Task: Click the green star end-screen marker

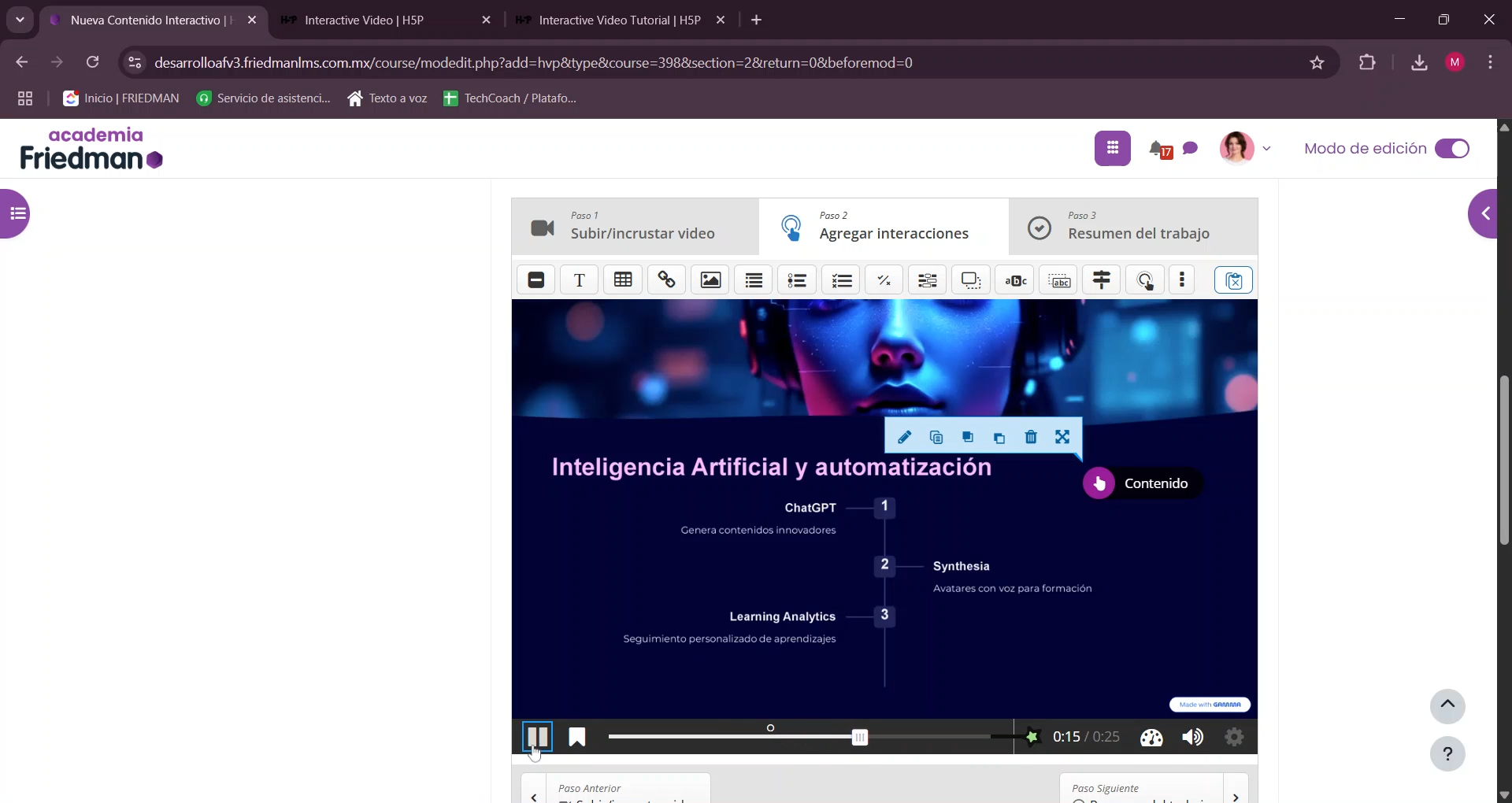Action: click(1032, 737)
